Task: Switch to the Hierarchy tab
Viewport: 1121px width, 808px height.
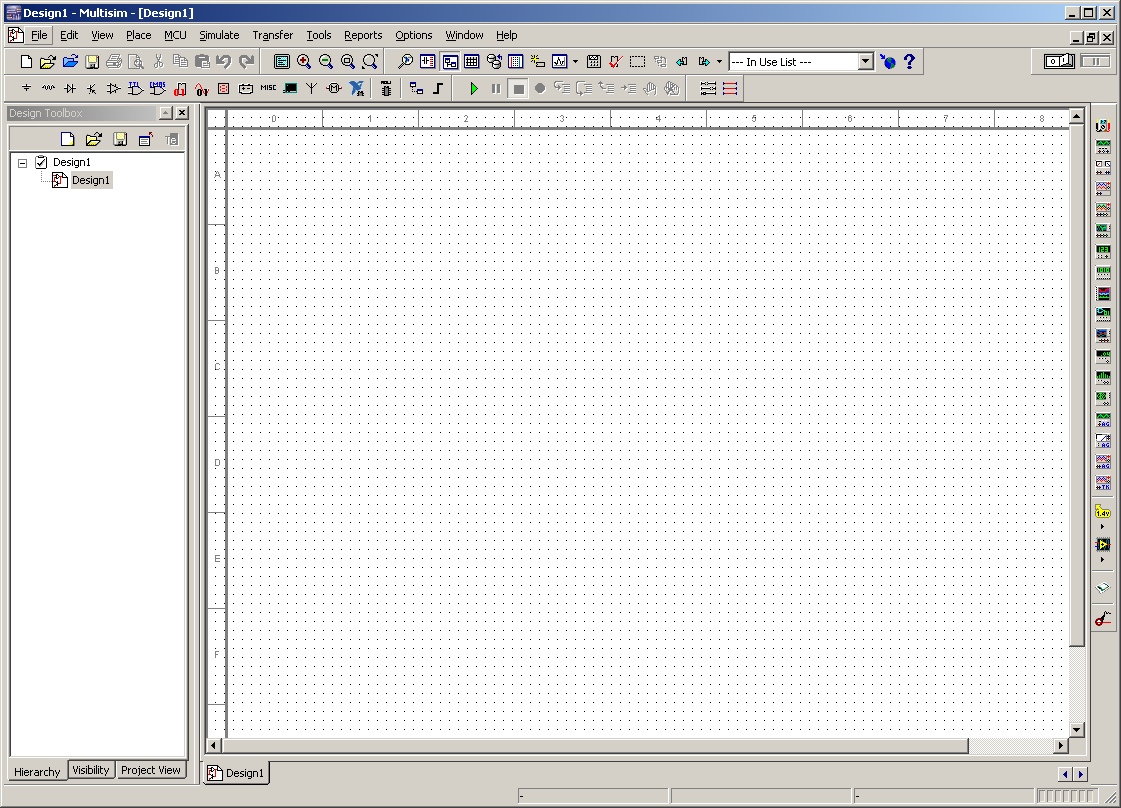Action: (x=37, y=772)
